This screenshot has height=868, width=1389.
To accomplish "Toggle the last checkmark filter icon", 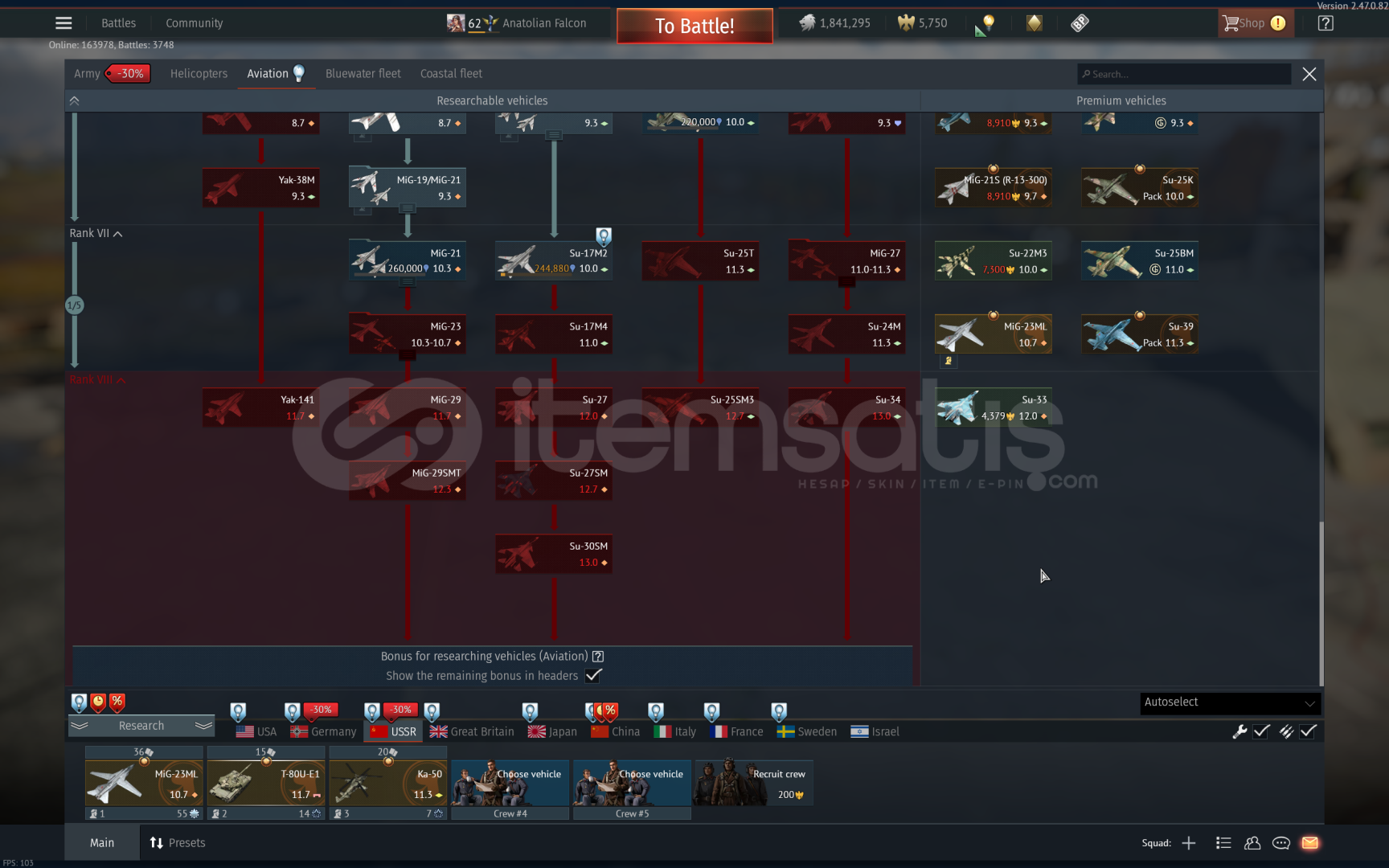I will 1308,731.
